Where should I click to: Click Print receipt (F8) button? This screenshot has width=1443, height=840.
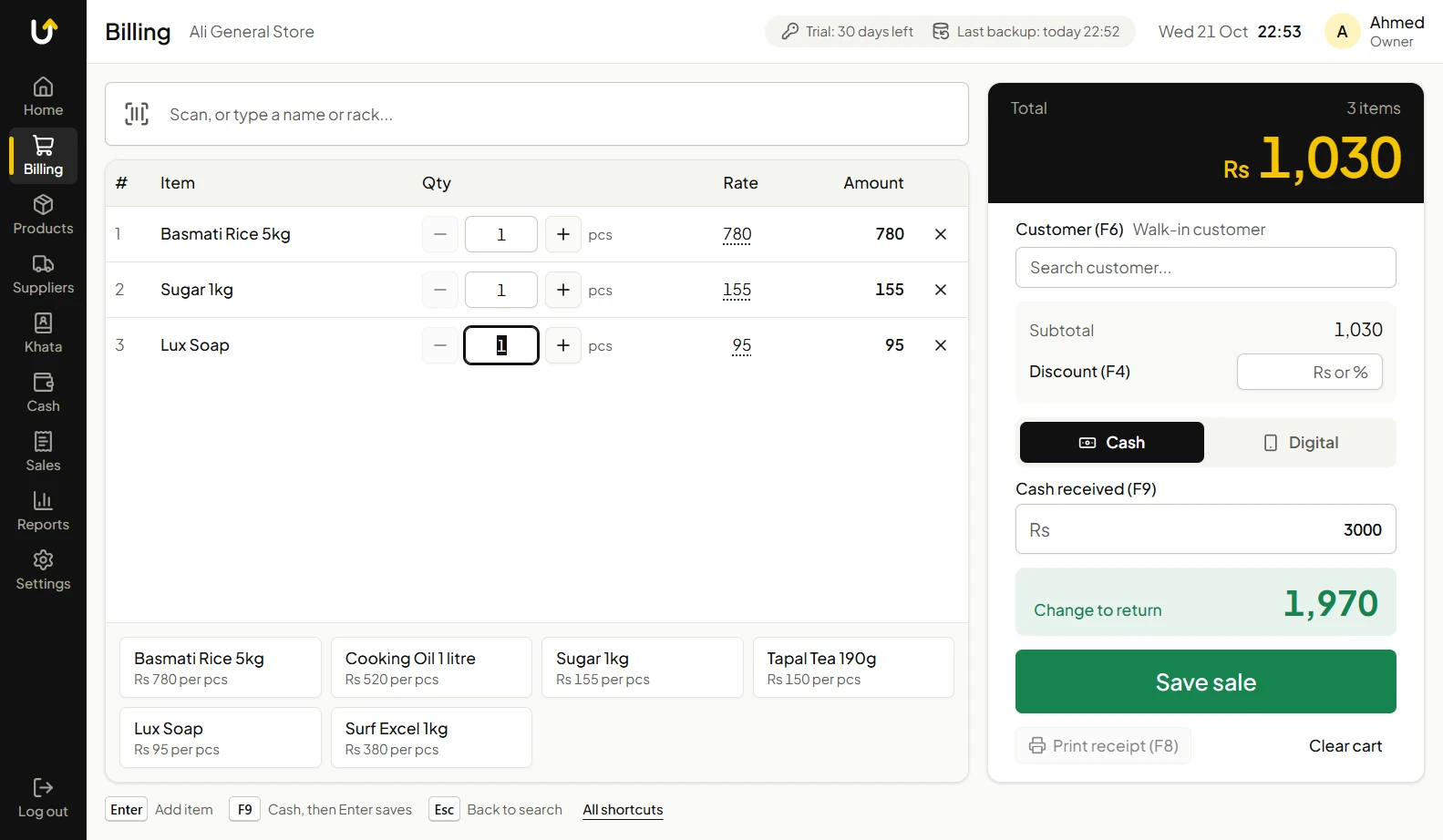coord(1104,745)
